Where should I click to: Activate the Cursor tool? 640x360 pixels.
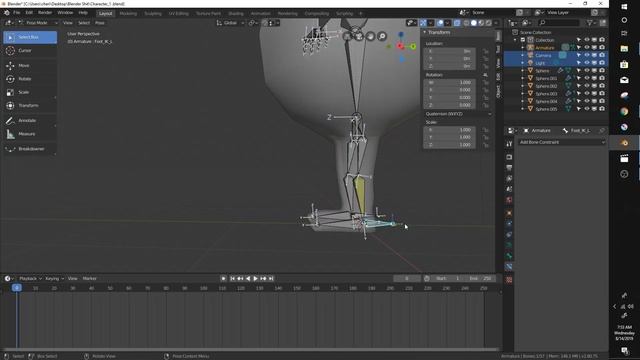click(x=30, y=51)
